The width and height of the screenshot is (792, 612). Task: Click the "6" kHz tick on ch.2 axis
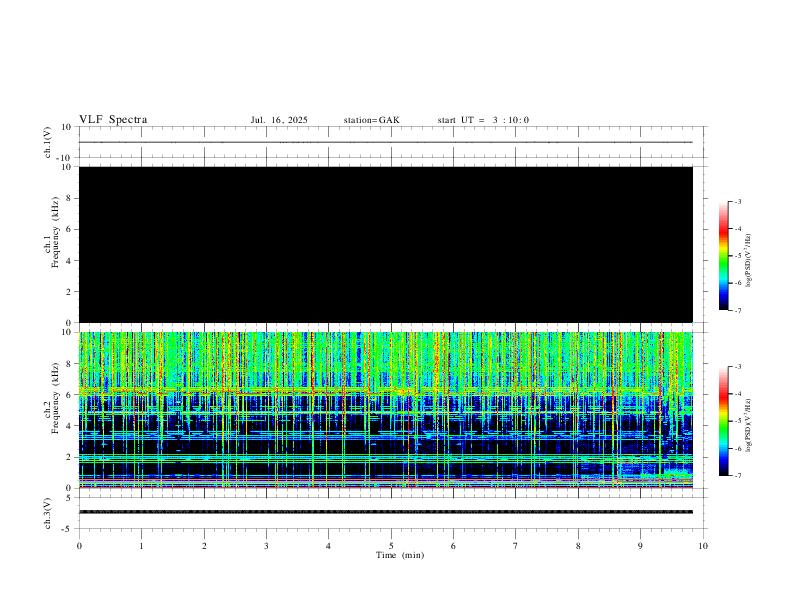[69, 395]
